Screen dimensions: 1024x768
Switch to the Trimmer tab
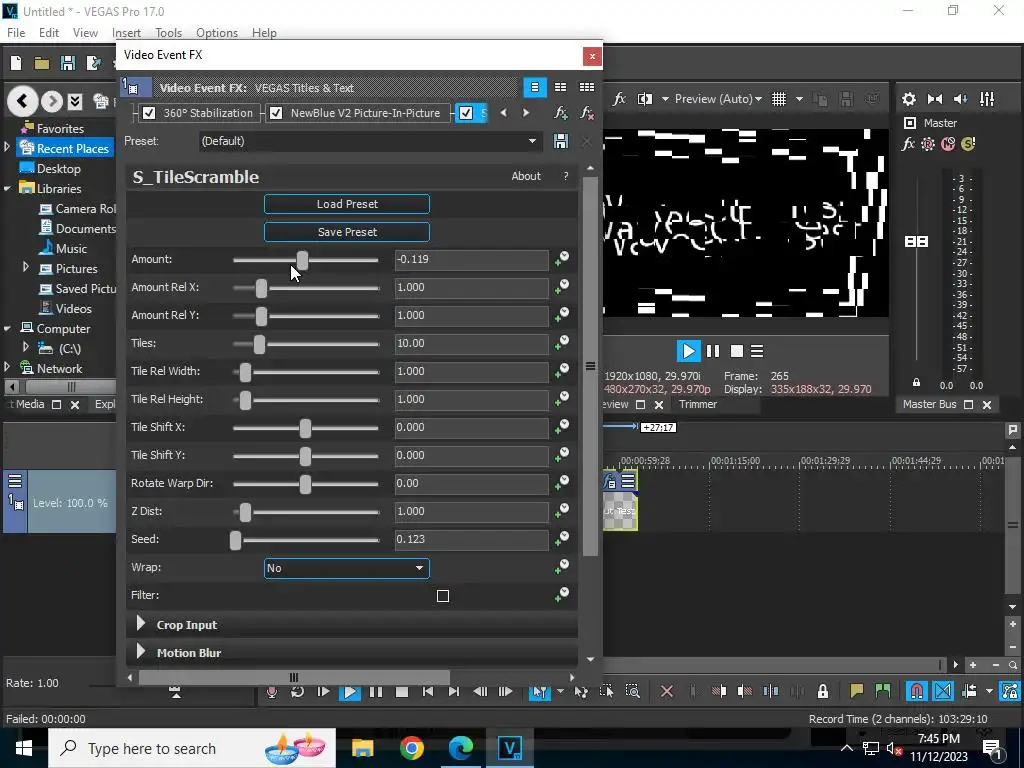[697, 404]
